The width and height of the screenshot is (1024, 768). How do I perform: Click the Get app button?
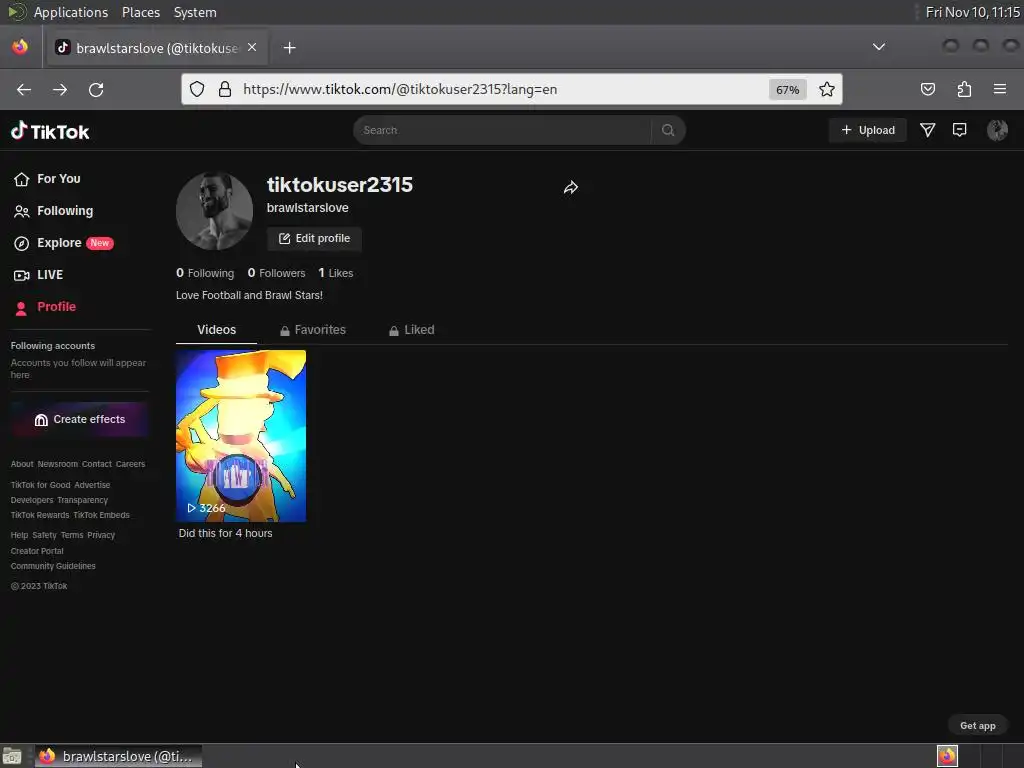[978, 726]
